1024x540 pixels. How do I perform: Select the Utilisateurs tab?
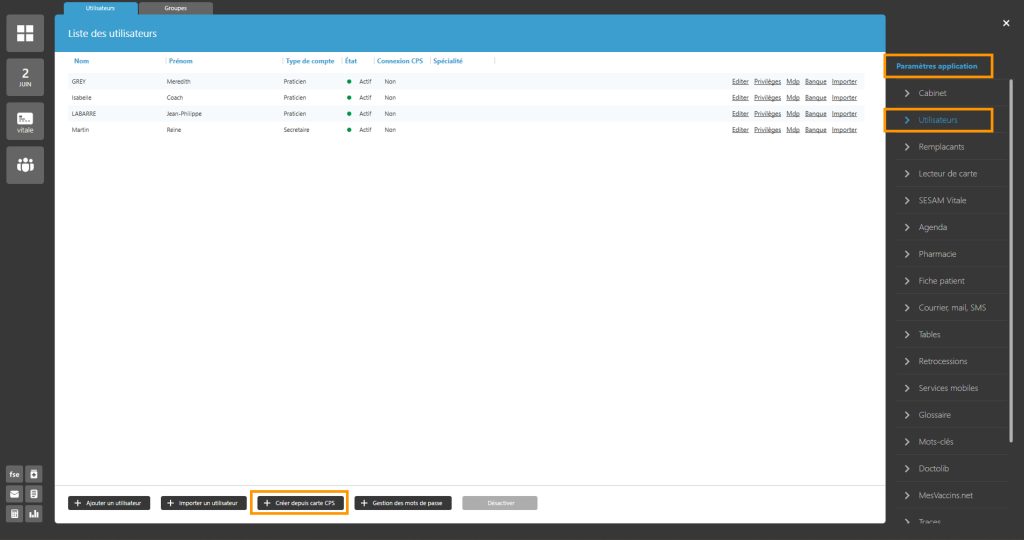(100, 8)
